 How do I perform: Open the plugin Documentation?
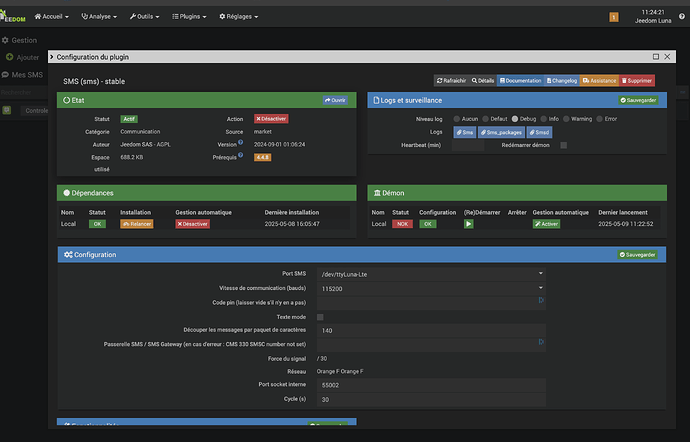520,81
